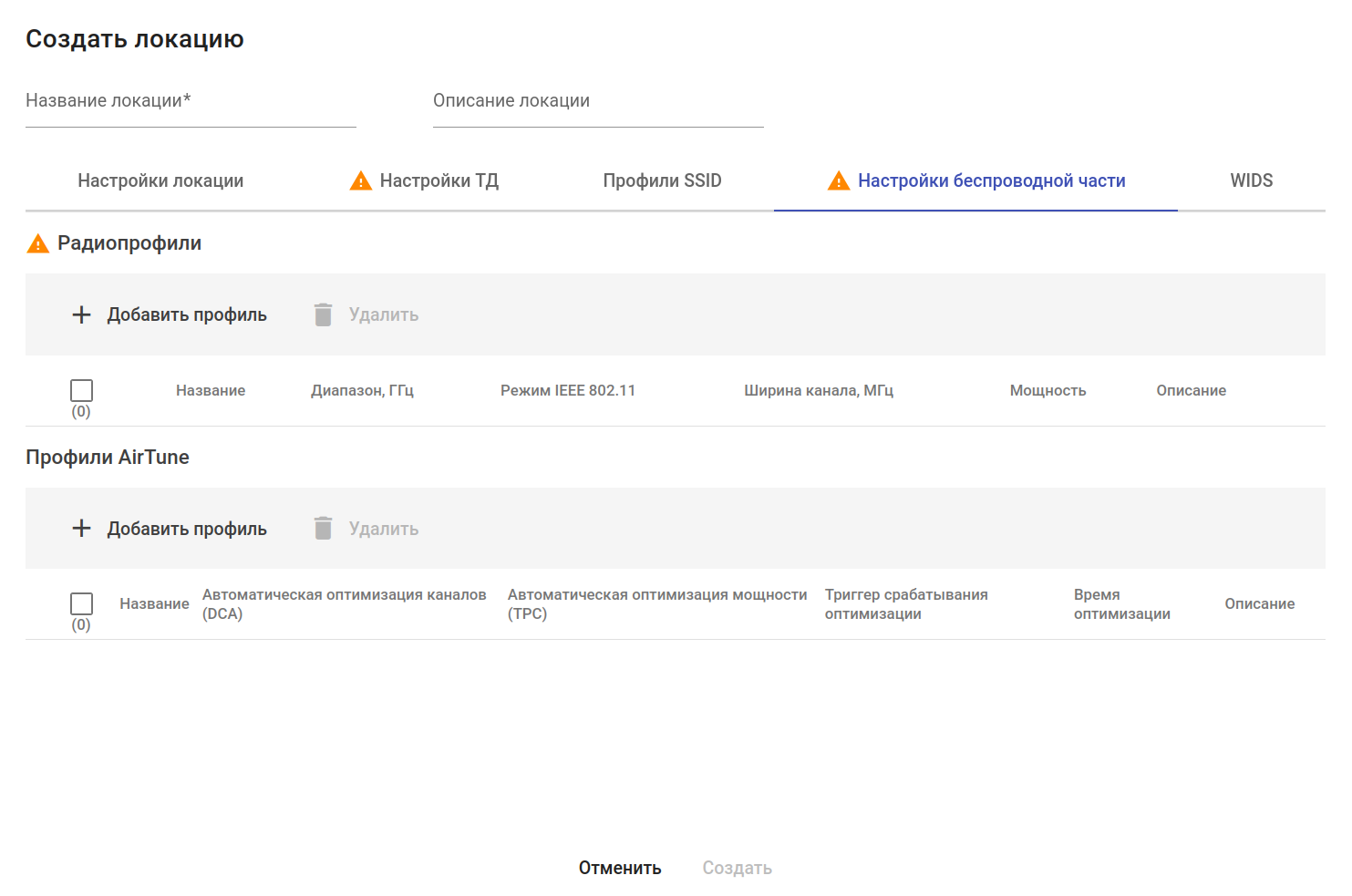
Task: Focus the Описание локации field
Action: click(x=598, y=102)
